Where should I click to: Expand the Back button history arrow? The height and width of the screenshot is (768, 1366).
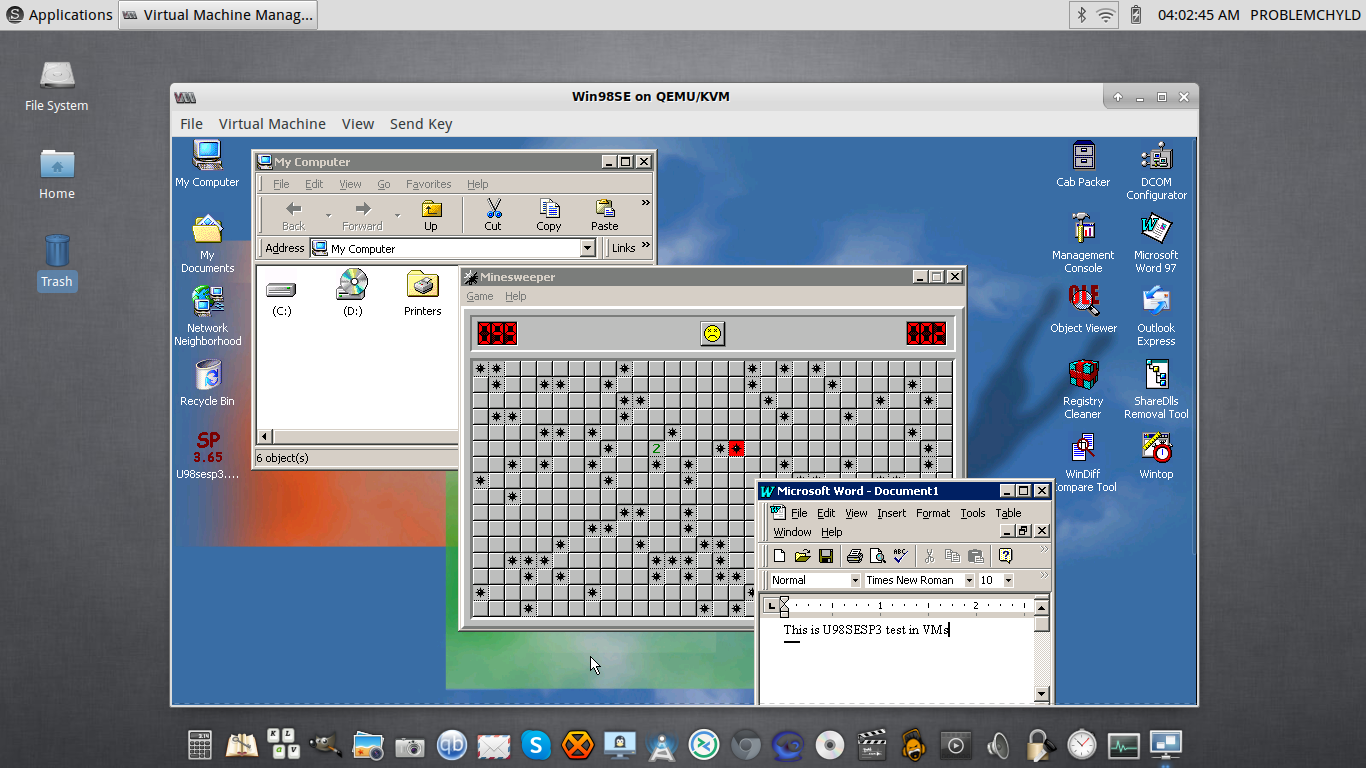point(328,215)
